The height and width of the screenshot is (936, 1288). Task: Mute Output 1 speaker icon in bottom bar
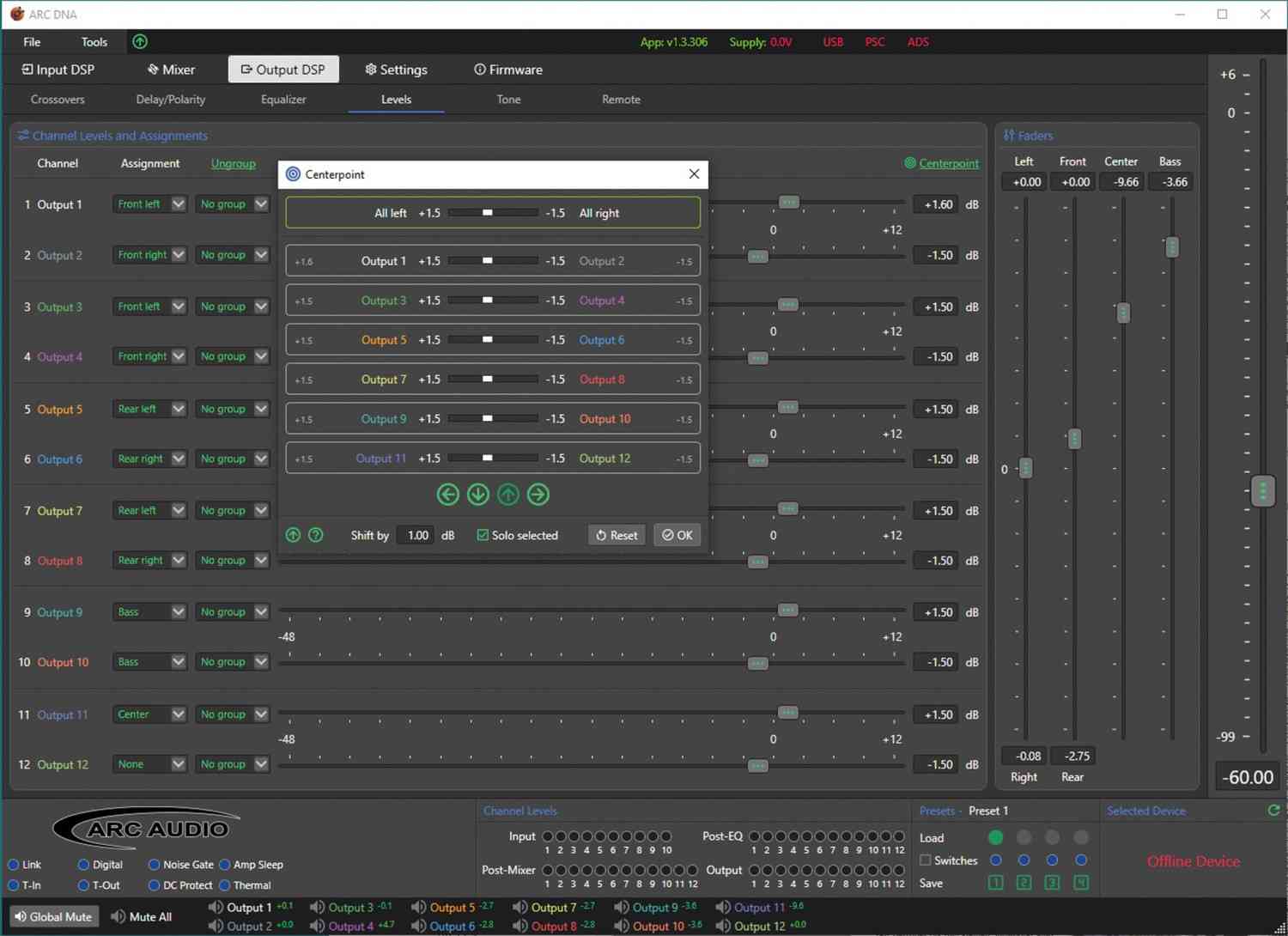click(216, 908)
